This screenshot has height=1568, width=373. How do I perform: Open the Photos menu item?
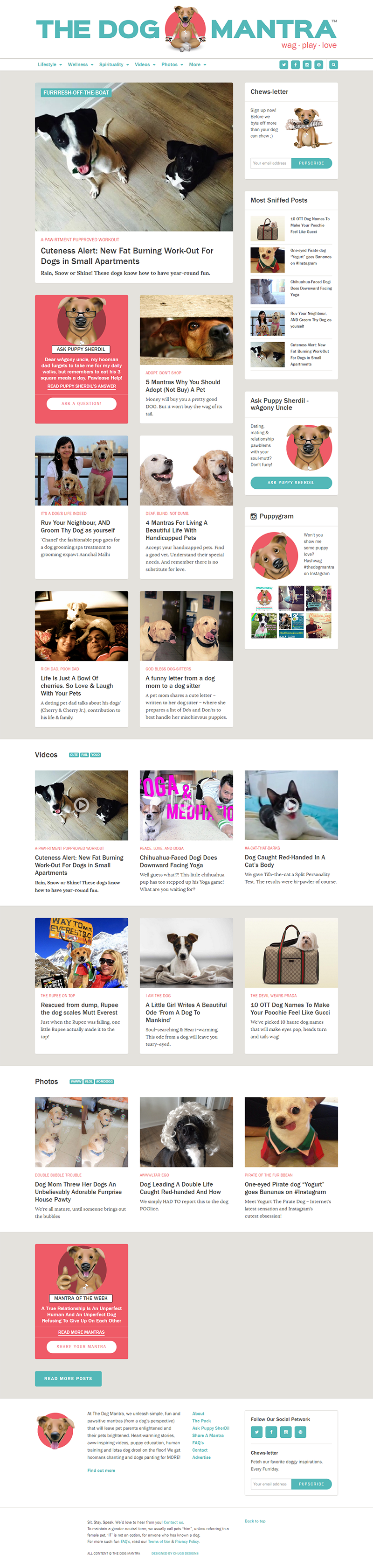(x=172, y=64)
